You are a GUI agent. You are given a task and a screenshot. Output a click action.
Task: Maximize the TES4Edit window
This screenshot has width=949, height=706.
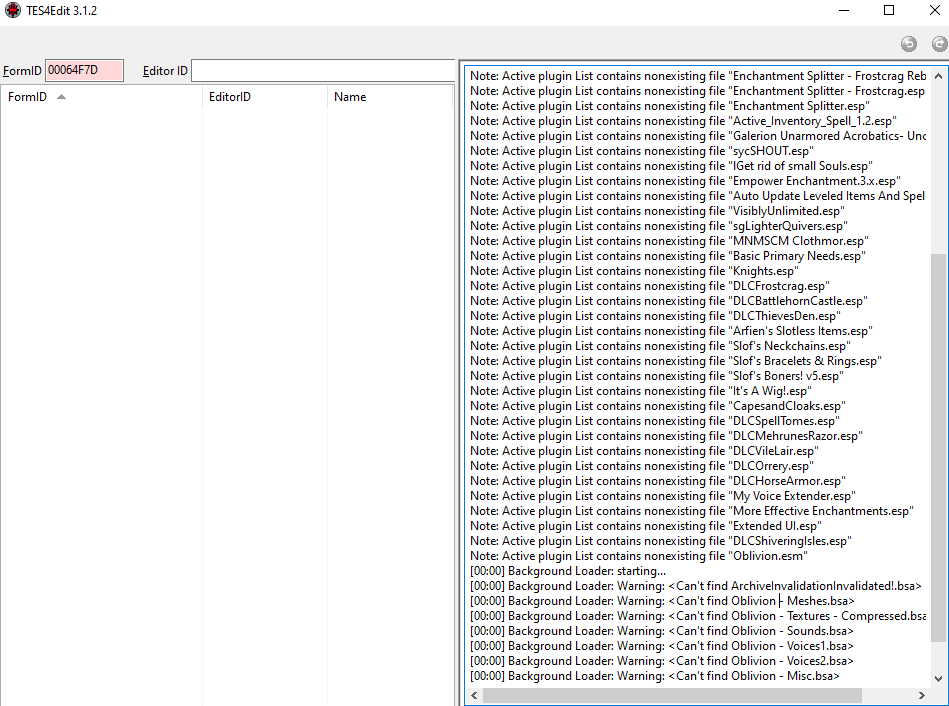click(x=889, y=11)
